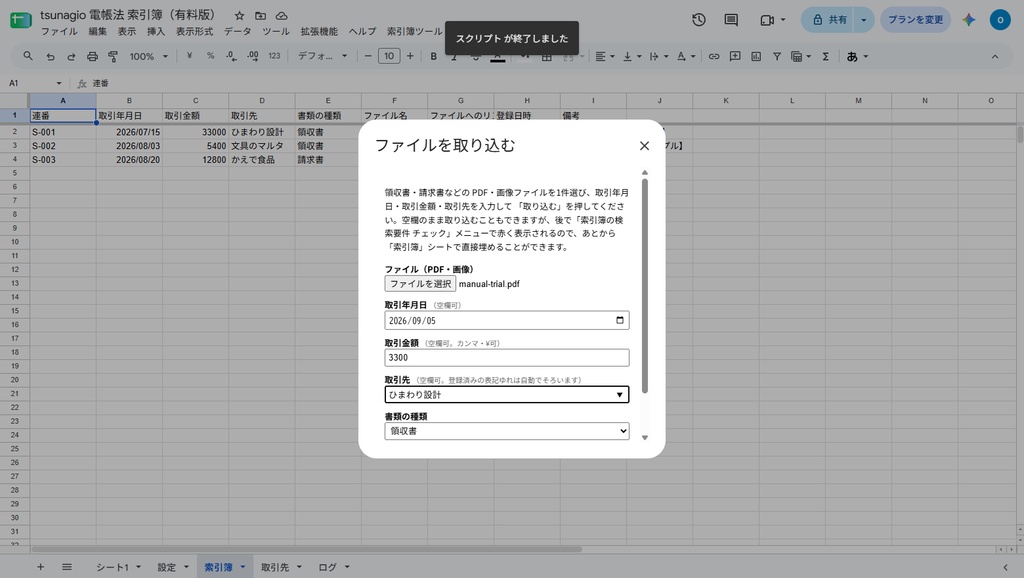
Task: Decrease decimal places
Action: [231, 56]
